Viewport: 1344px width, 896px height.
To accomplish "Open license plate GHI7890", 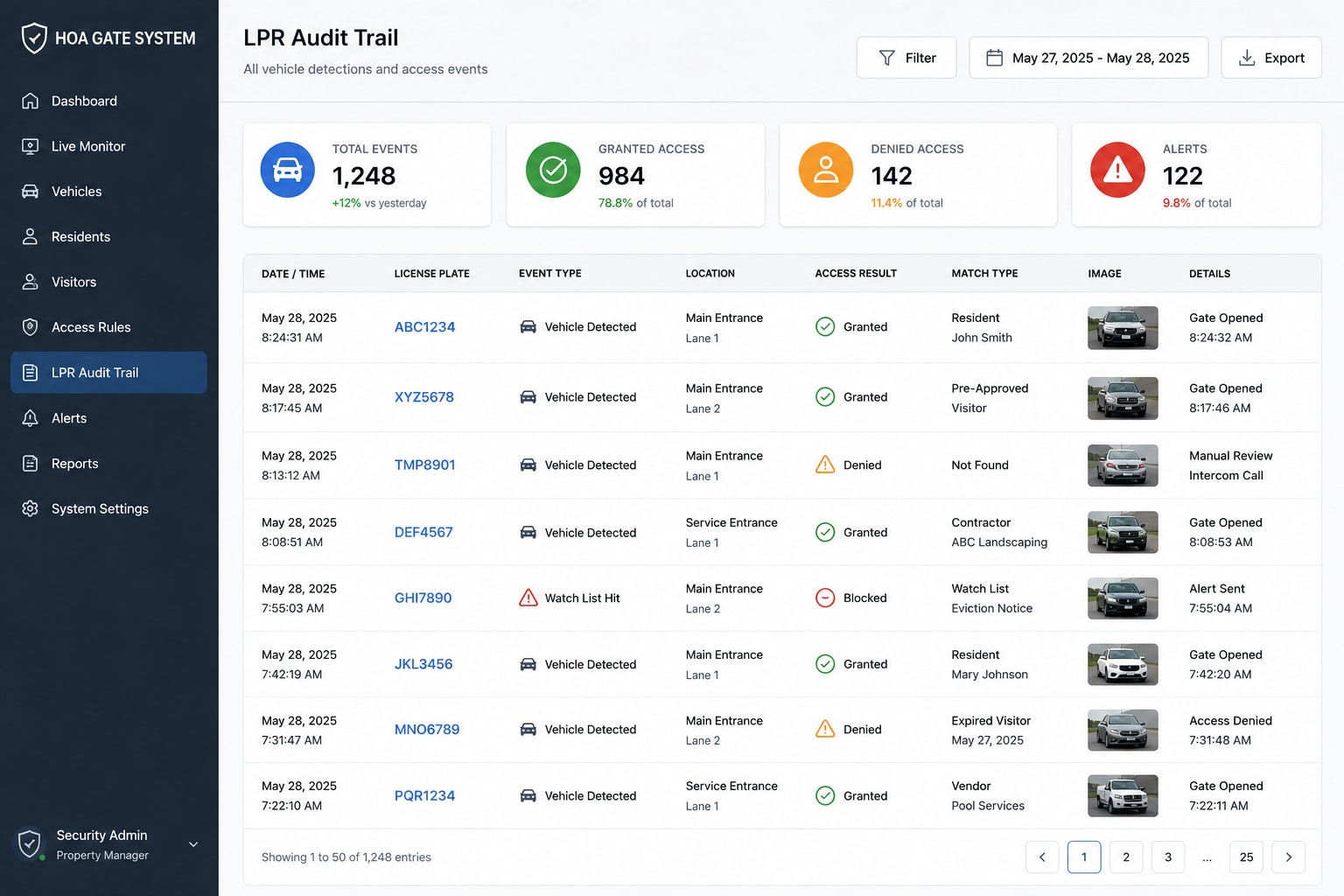I will 423,598.
